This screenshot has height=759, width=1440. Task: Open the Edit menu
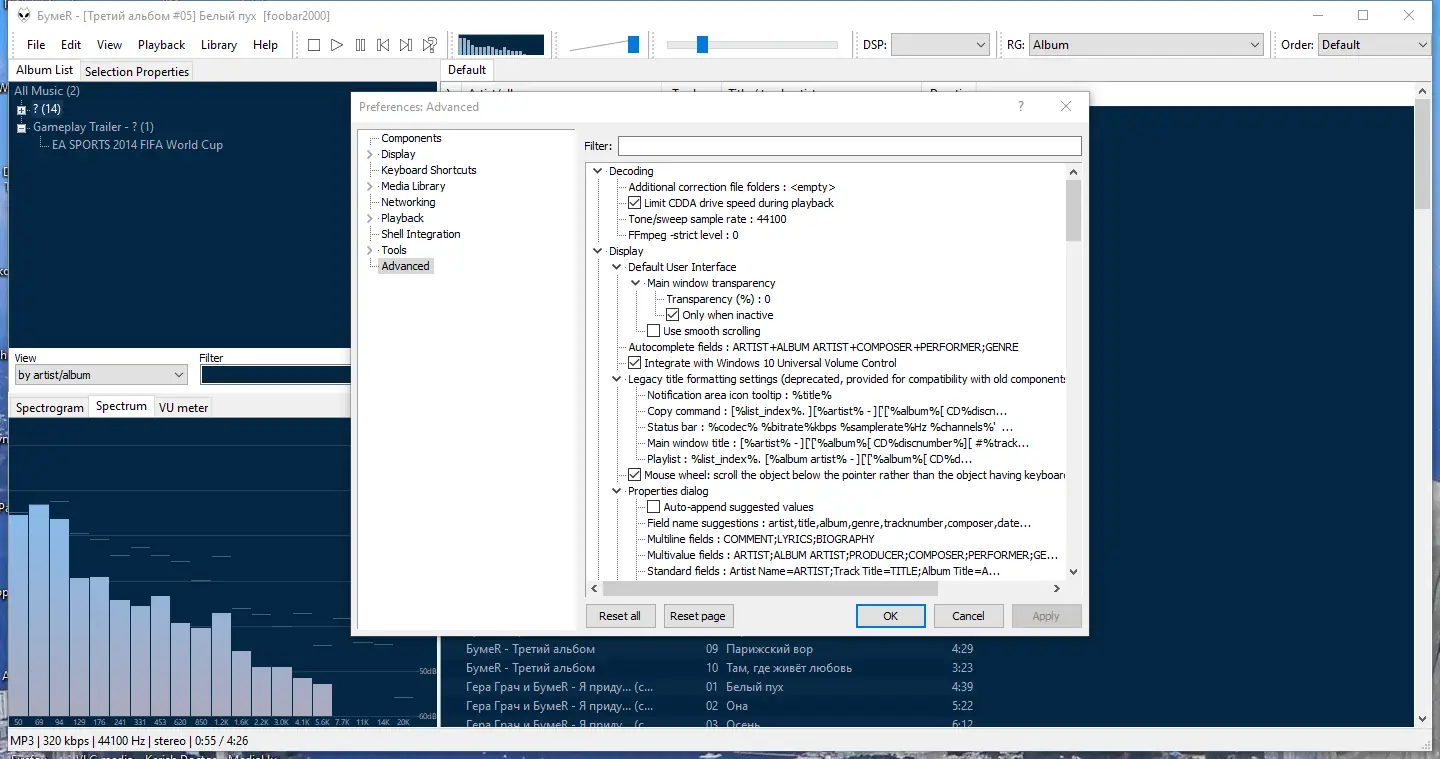tap(71, 45)
